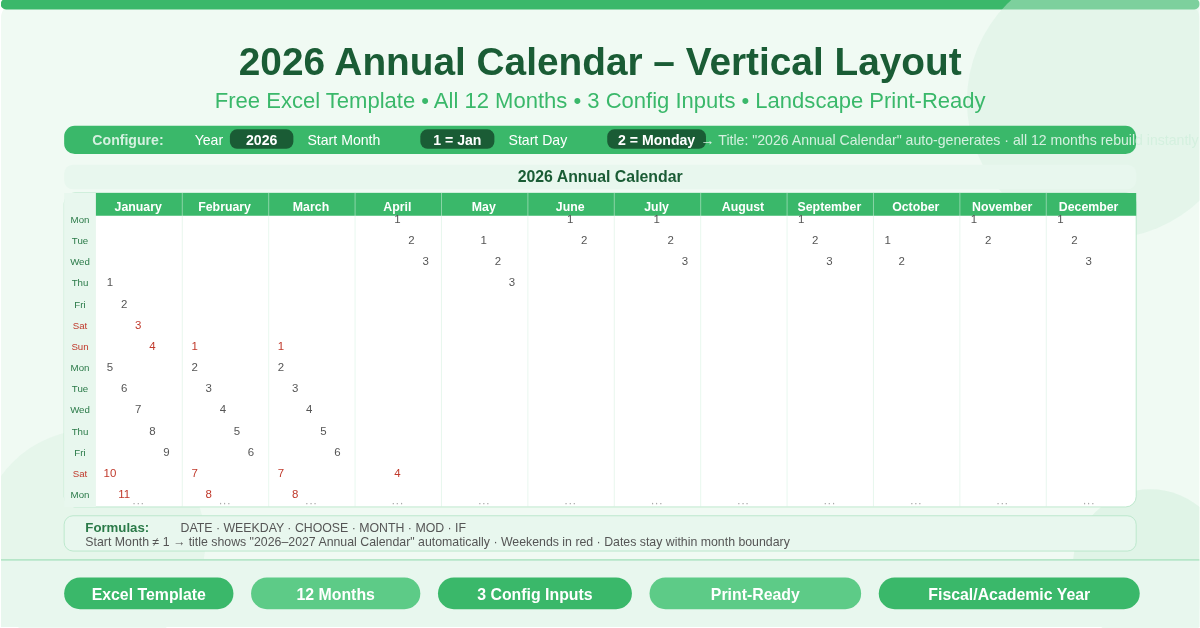Click the 2026 Annual Calendar table title
Image resolution: width=1200 pixels, height=628 pixels.
point(600,176)
